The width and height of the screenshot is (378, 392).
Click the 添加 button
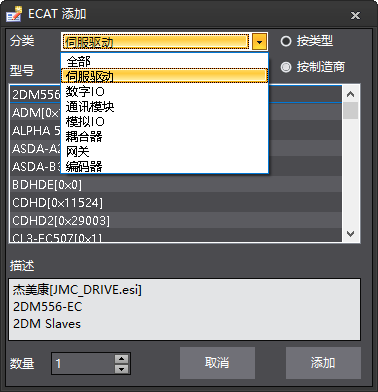(323, 363)
